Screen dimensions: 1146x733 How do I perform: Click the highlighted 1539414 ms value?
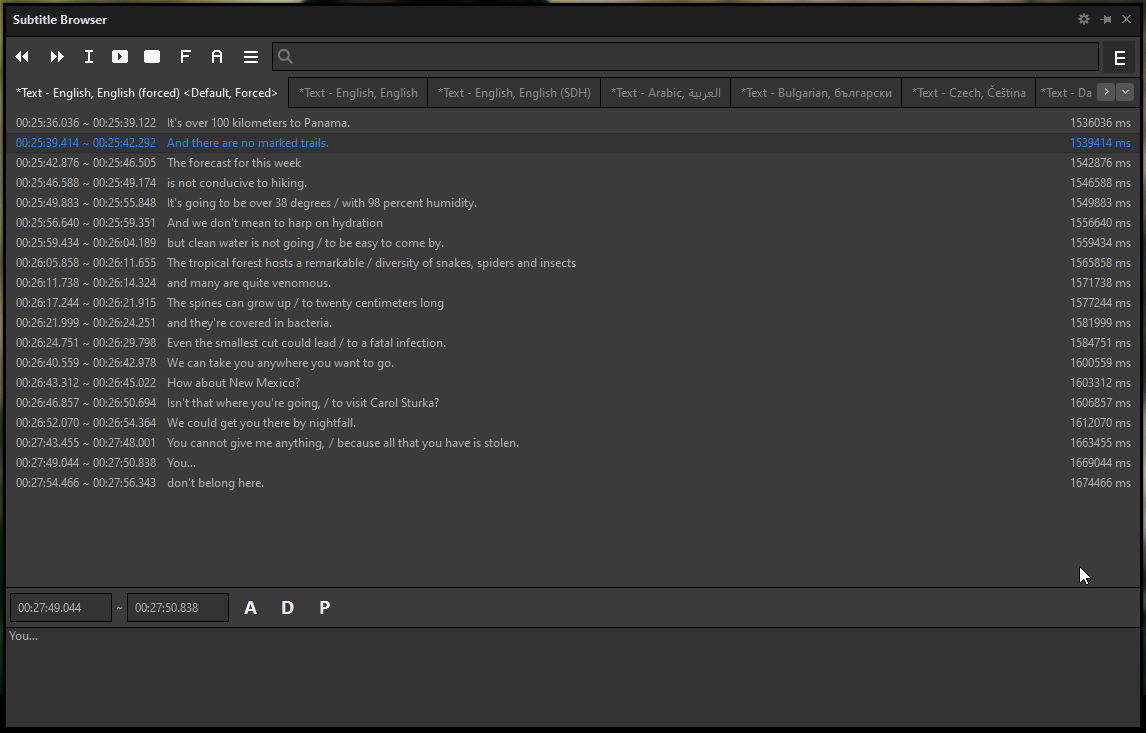1100,143
